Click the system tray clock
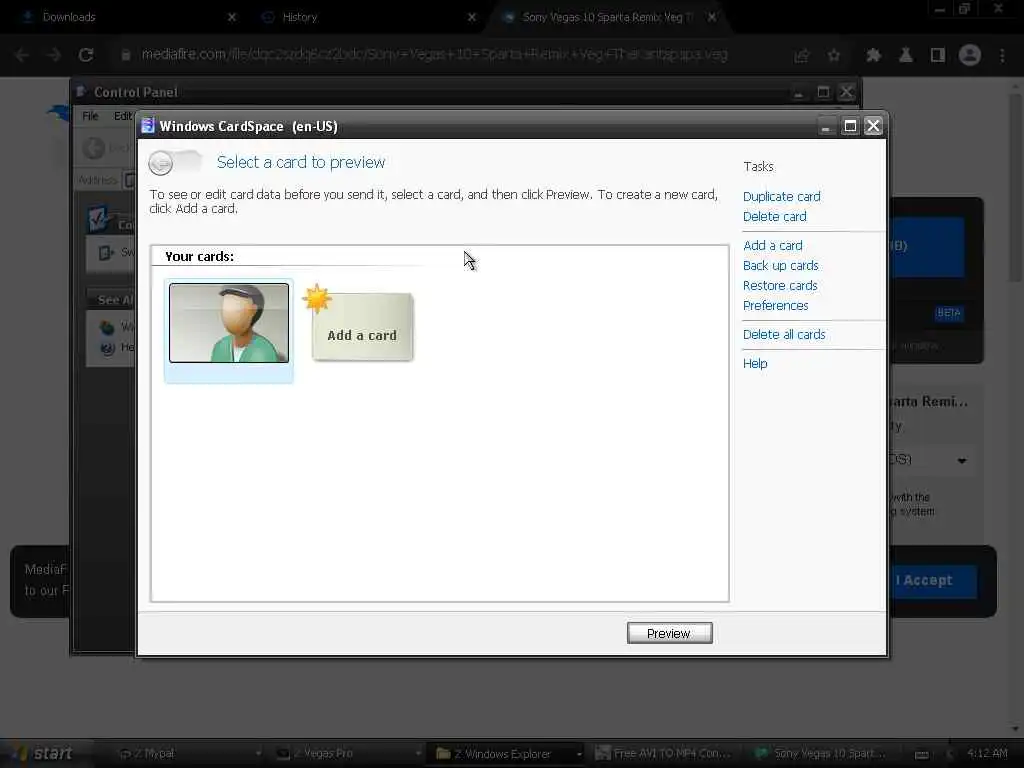Viewport: 1024px width, 768px height. pyautogui.click(x=987, y=753)
